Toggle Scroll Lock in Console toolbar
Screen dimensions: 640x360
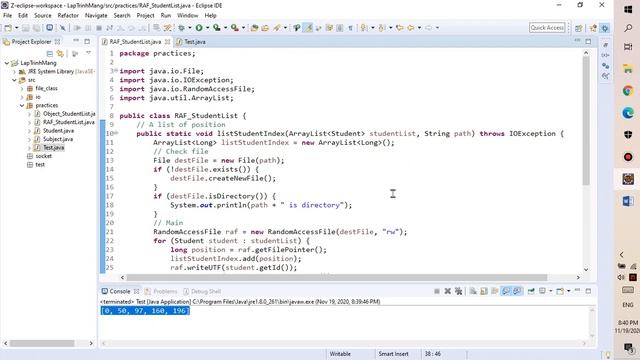pos(484,291)
